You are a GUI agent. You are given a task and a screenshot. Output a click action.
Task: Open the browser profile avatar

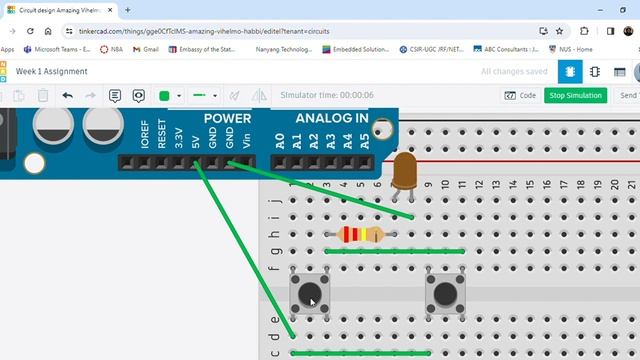pyautogui.click(x=628, y=31)
